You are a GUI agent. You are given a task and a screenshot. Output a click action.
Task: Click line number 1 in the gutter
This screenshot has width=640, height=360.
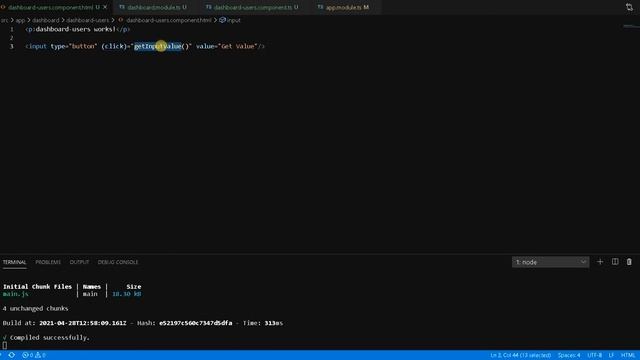pos(12,29)
